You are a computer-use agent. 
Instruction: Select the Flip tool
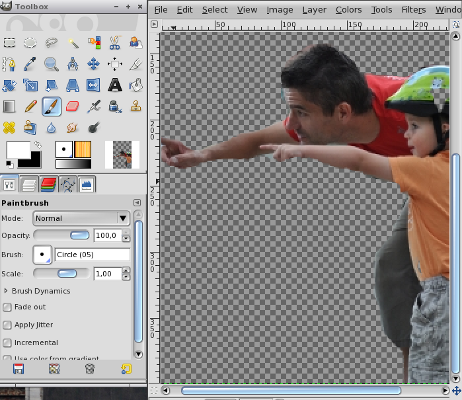pyautogui.click(x=94, y=85)
